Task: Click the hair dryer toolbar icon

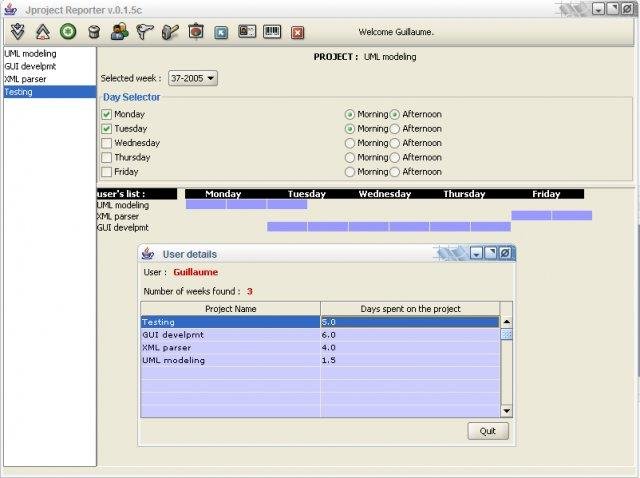Action: coord(144,32)
